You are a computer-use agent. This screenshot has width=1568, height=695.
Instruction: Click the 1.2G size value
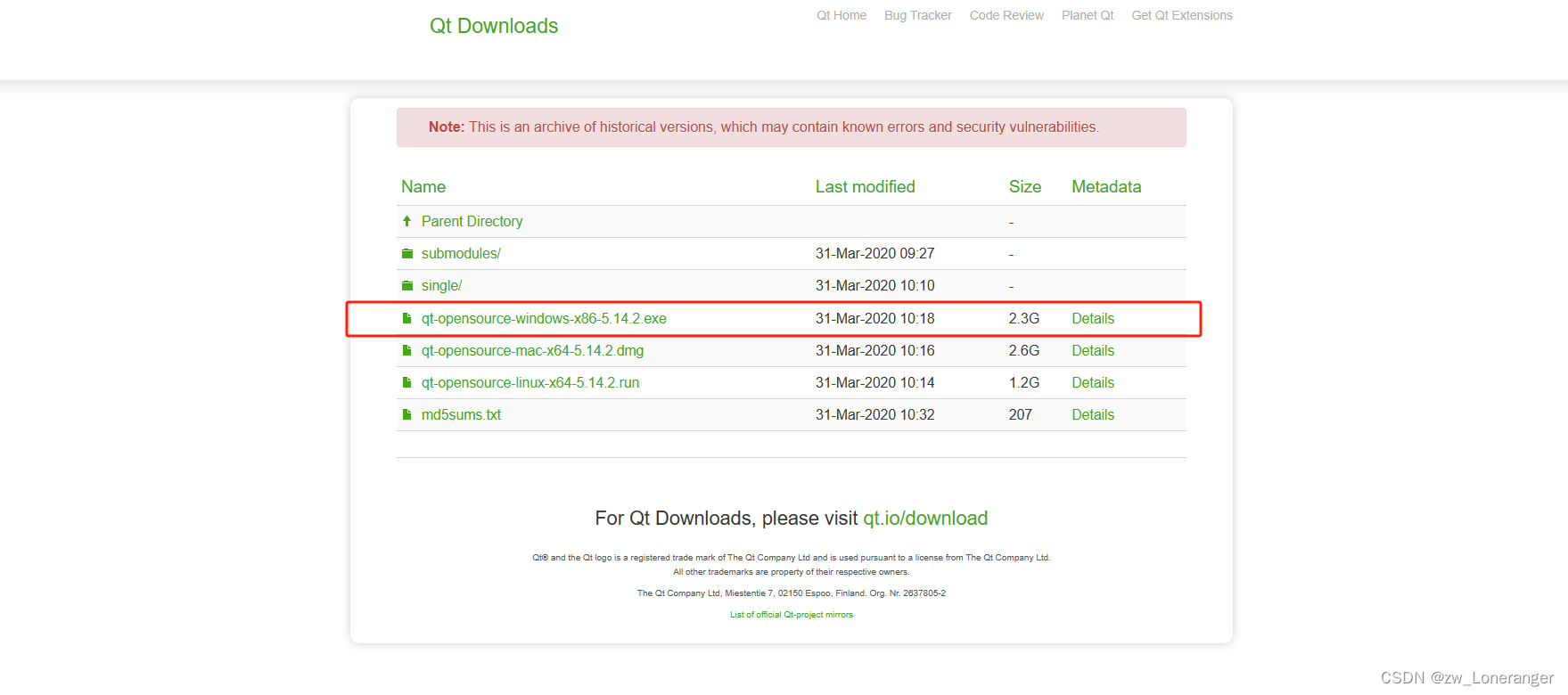tap(1024, 383)
